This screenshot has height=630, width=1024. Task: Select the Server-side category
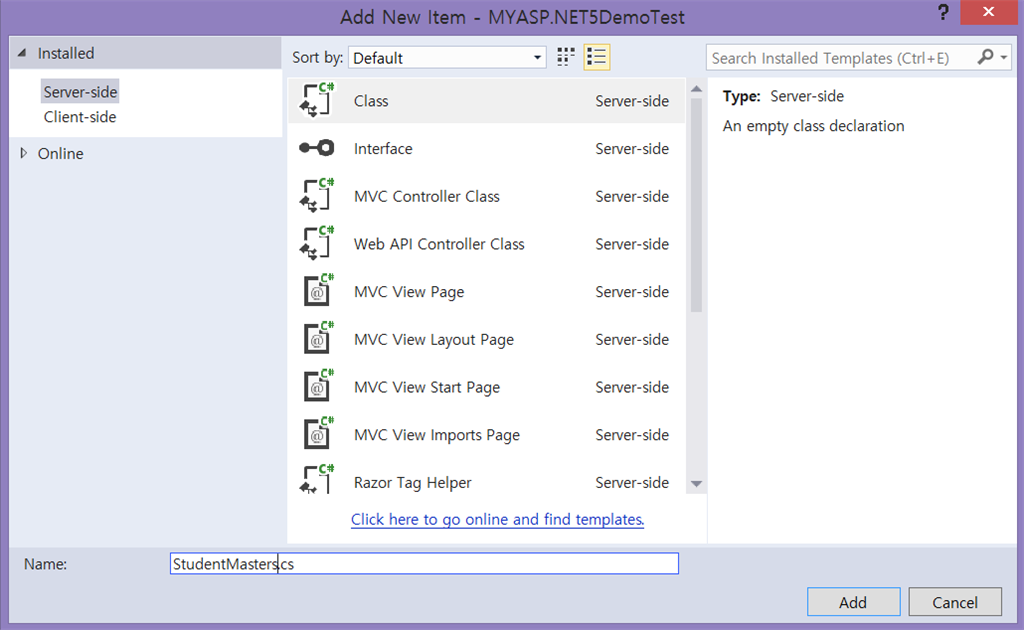click(80, 92)
